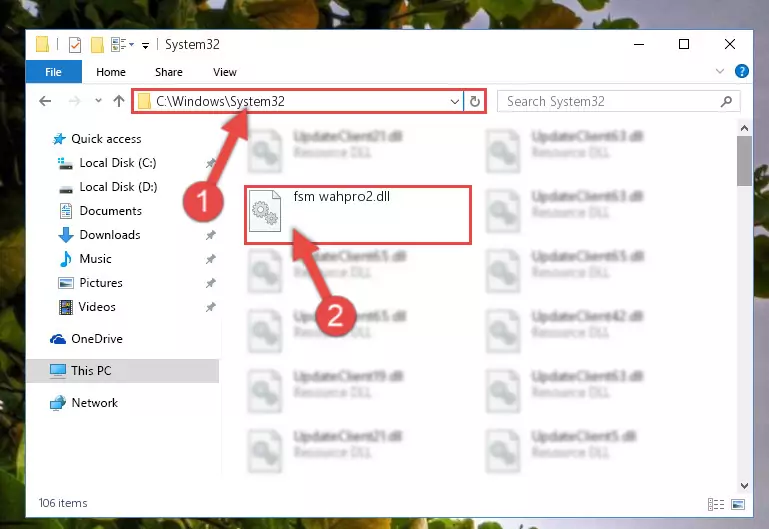The image size is (769, 529).
Task: Switch to details view icon in status bar
Action: coord(716,504)
